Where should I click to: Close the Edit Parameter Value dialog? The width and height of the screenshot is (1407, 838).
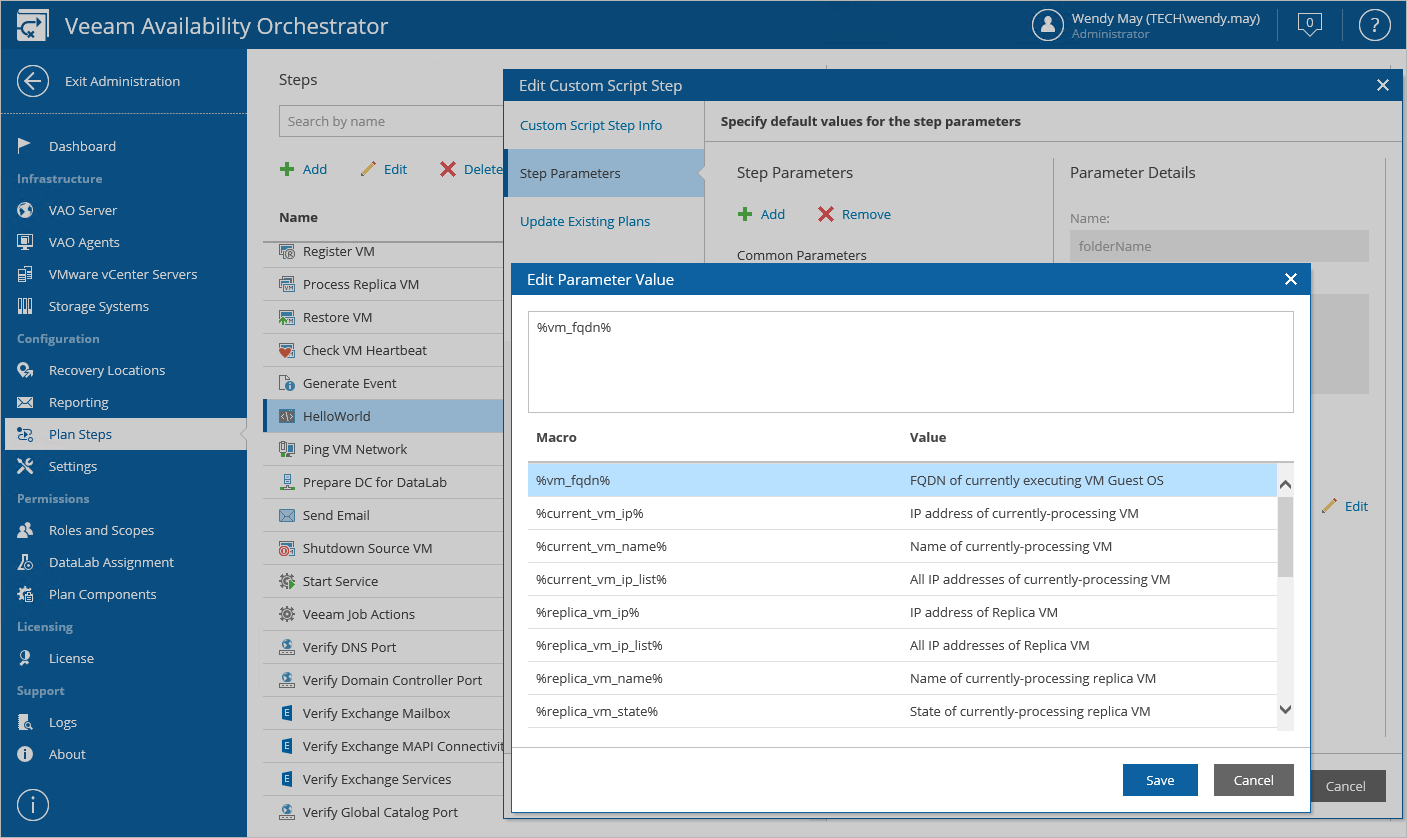click(1291, 280)
